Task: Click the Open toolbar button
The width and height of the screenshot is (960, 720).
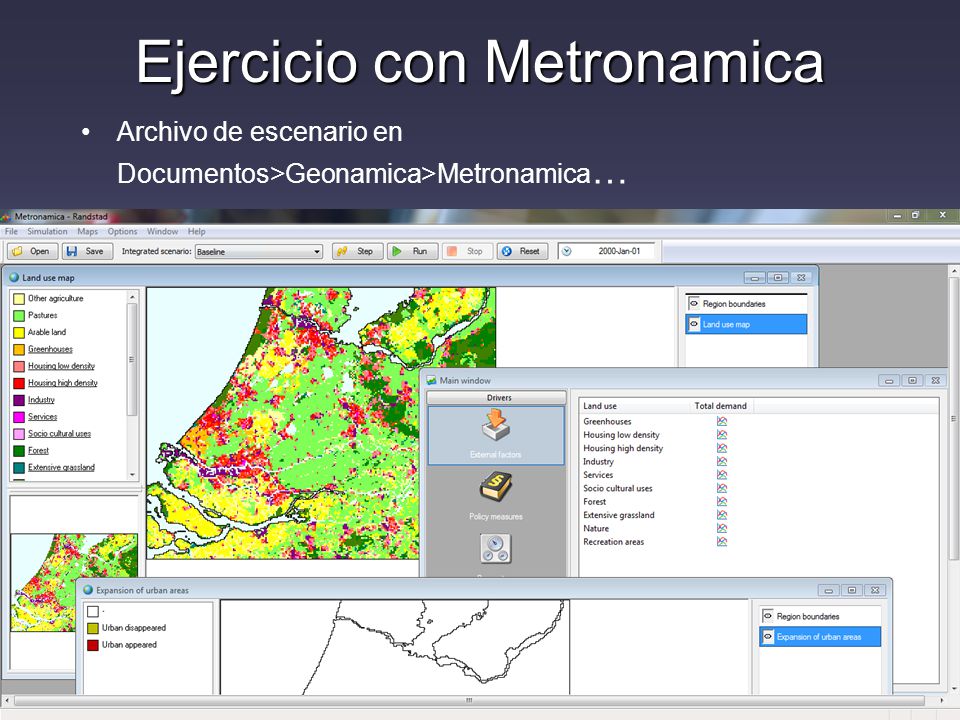Action: point(32,251)
